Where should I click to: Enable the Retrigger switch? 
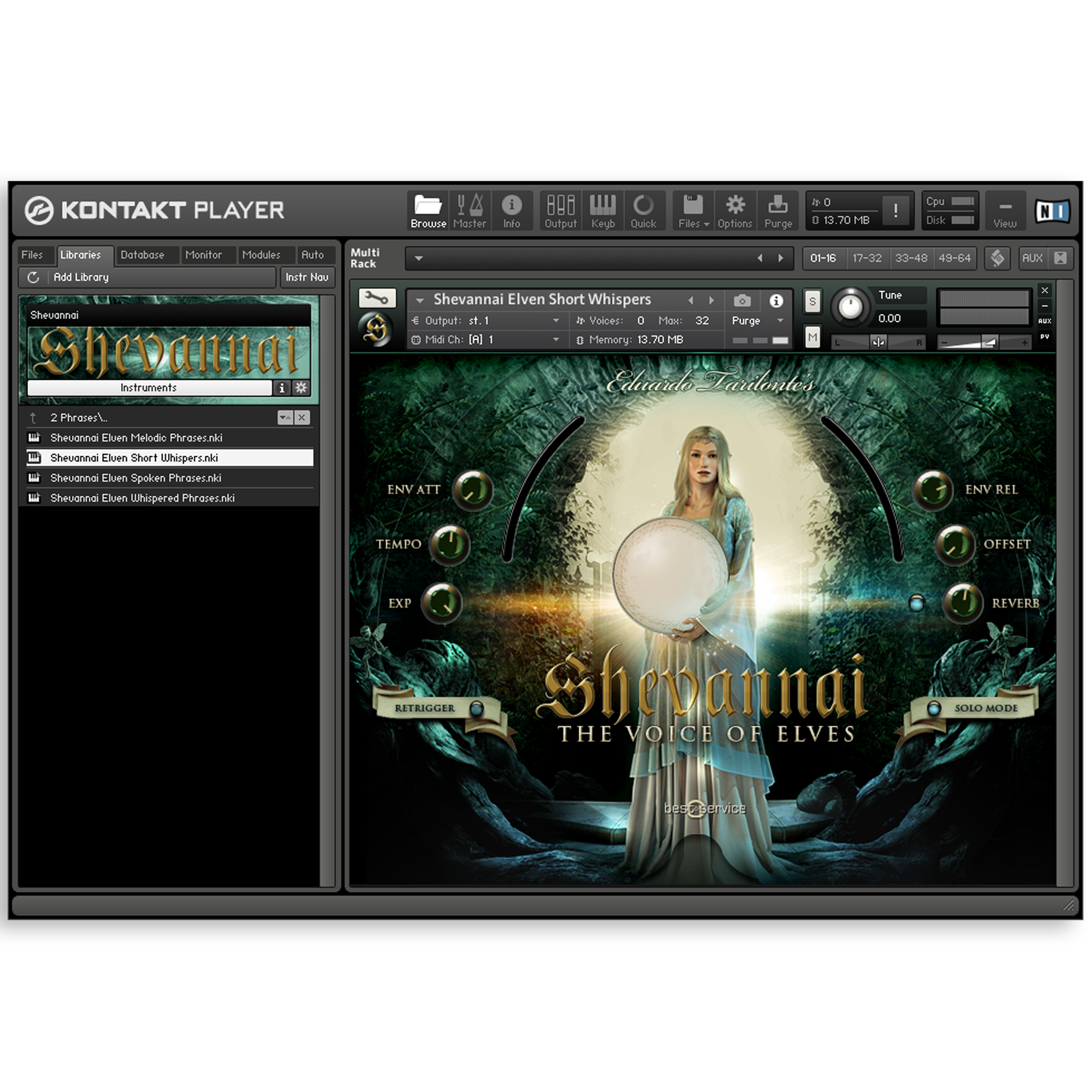click(476, 708)
